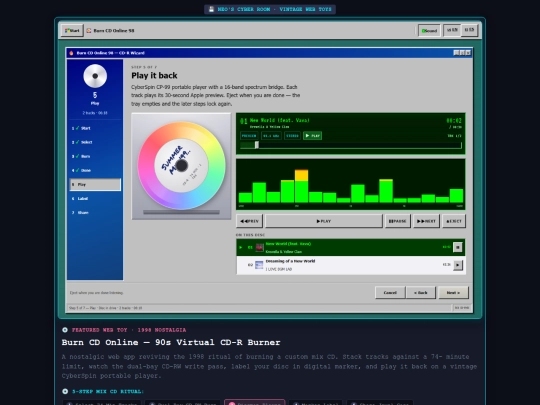This screenshot has height=405, width=540.
Task: Click the 5-Step Mix CD Ritual label
Action: point(107,392)
